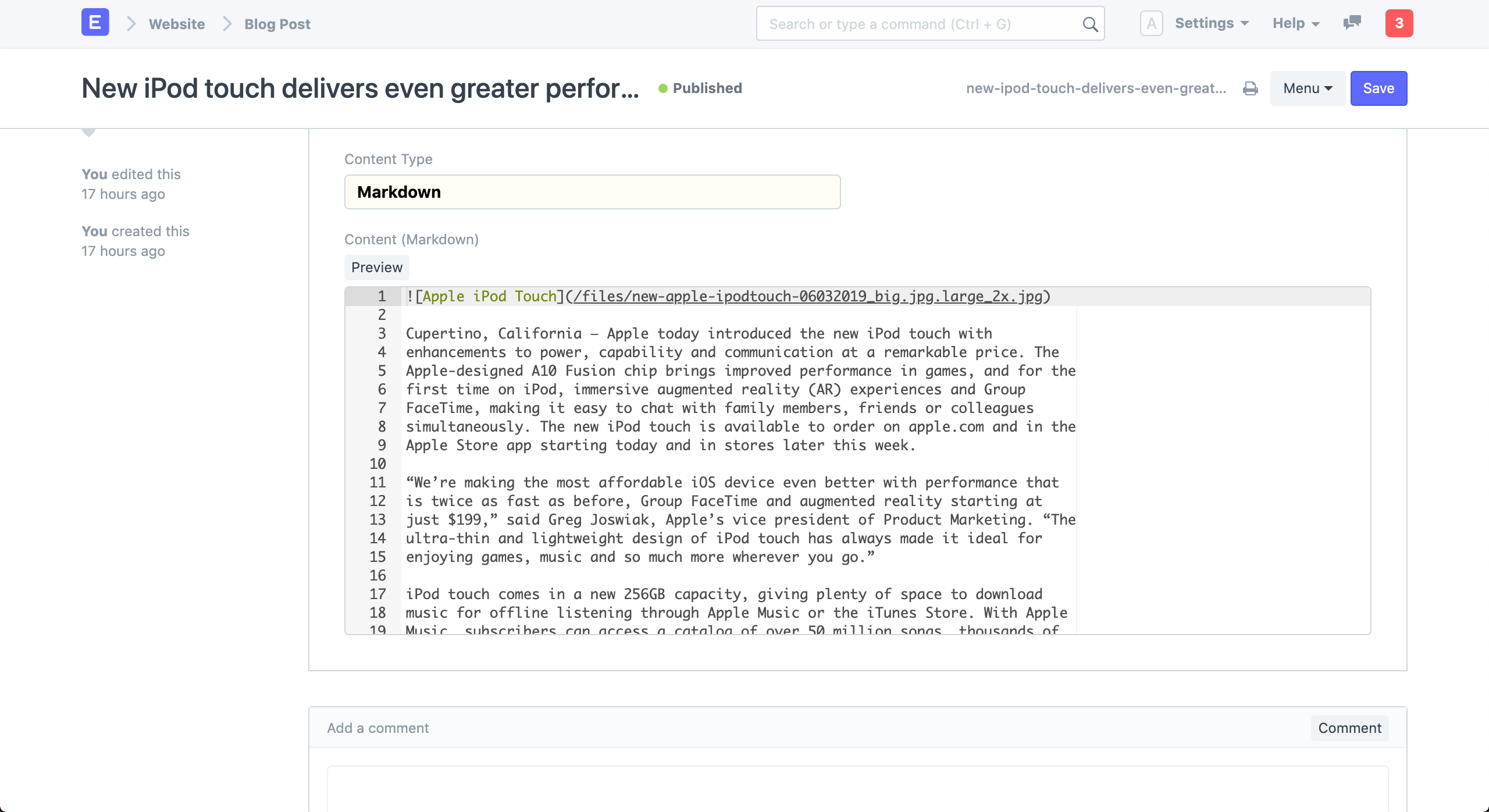Click the search magnifier icon
The image size is (1489, 812).
(x=1089, y=24)
